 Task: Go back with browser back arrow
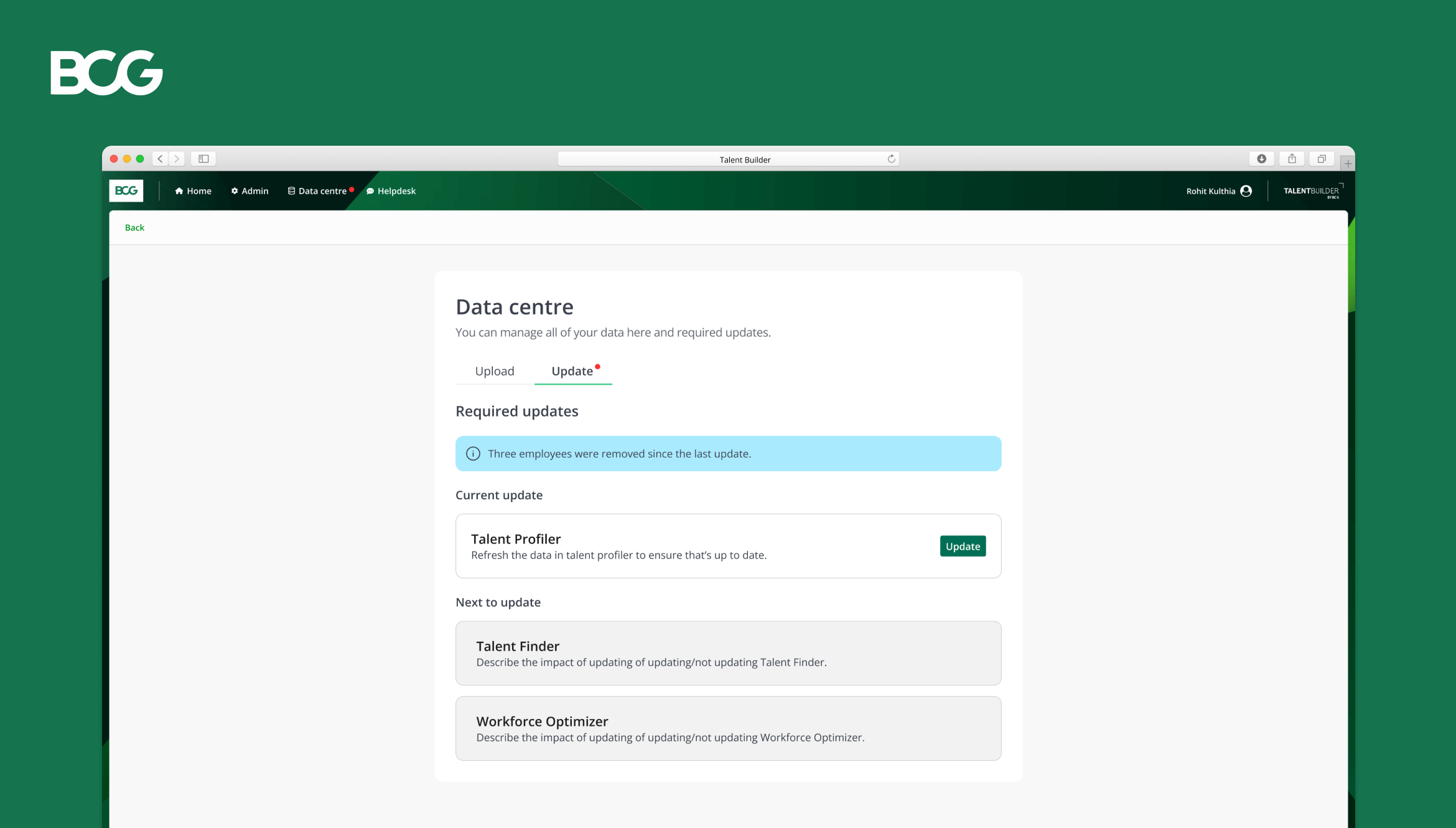(x=161, y=159)
